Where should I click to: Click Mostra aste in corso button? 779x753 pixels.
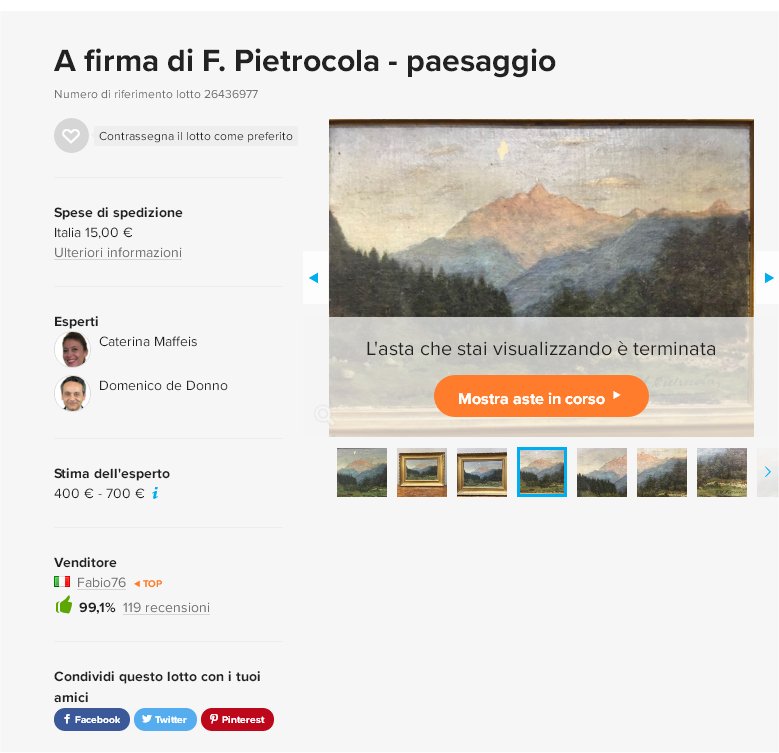[541, 396]
